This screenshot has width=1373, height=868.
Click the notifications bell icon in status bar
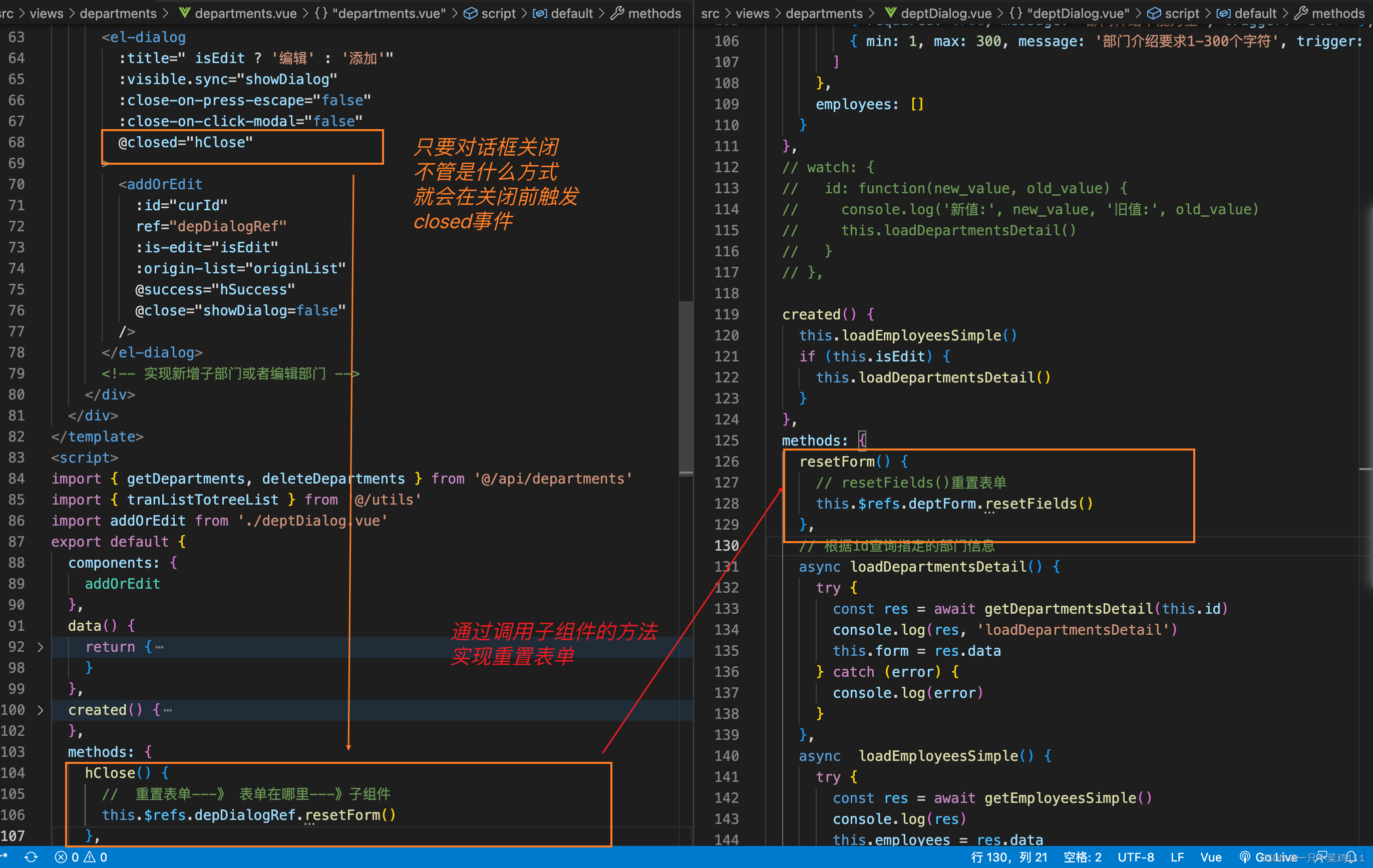point(1351,857)
